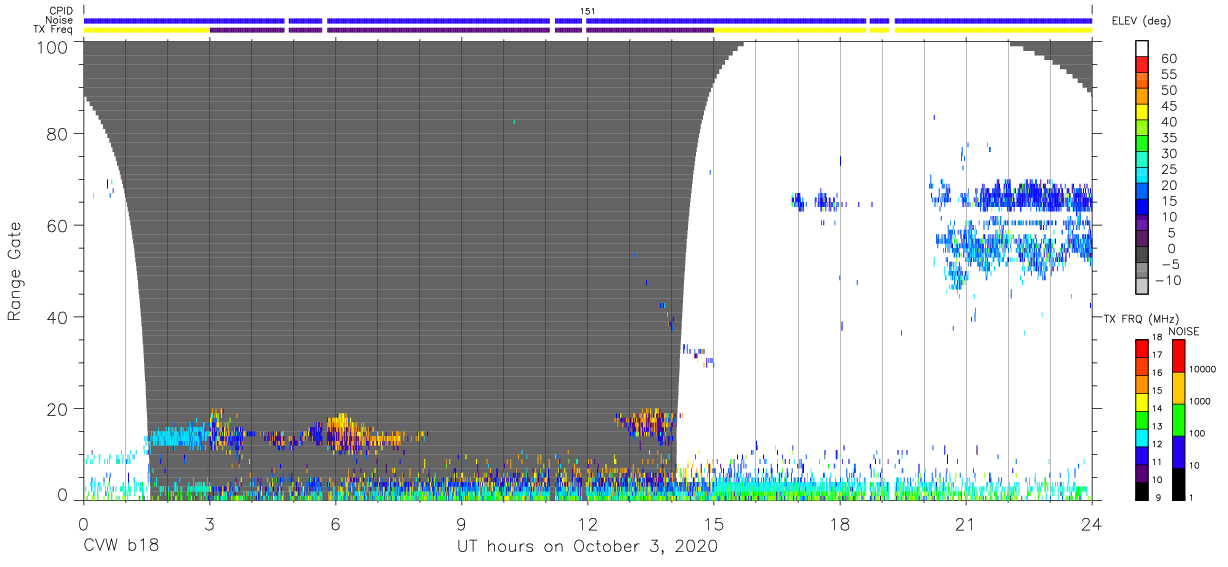Click the 35 label on the ELEV scale
This screenshot has width=1228, height=567.
pos(1168,138)
